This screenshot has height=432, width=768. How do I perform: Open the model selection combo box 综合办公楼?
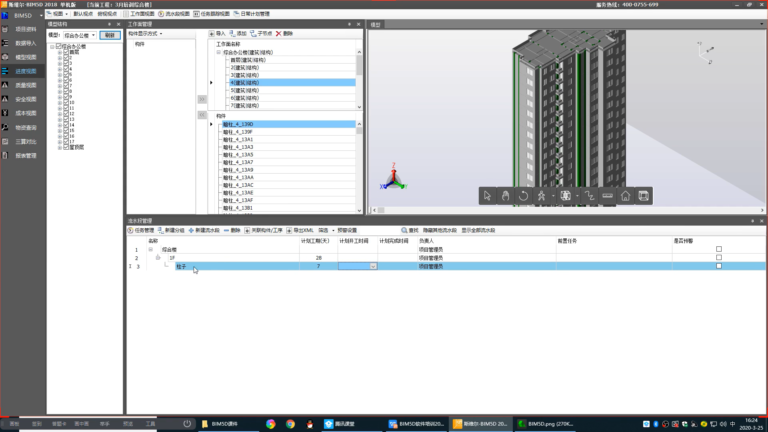(79, 35)
